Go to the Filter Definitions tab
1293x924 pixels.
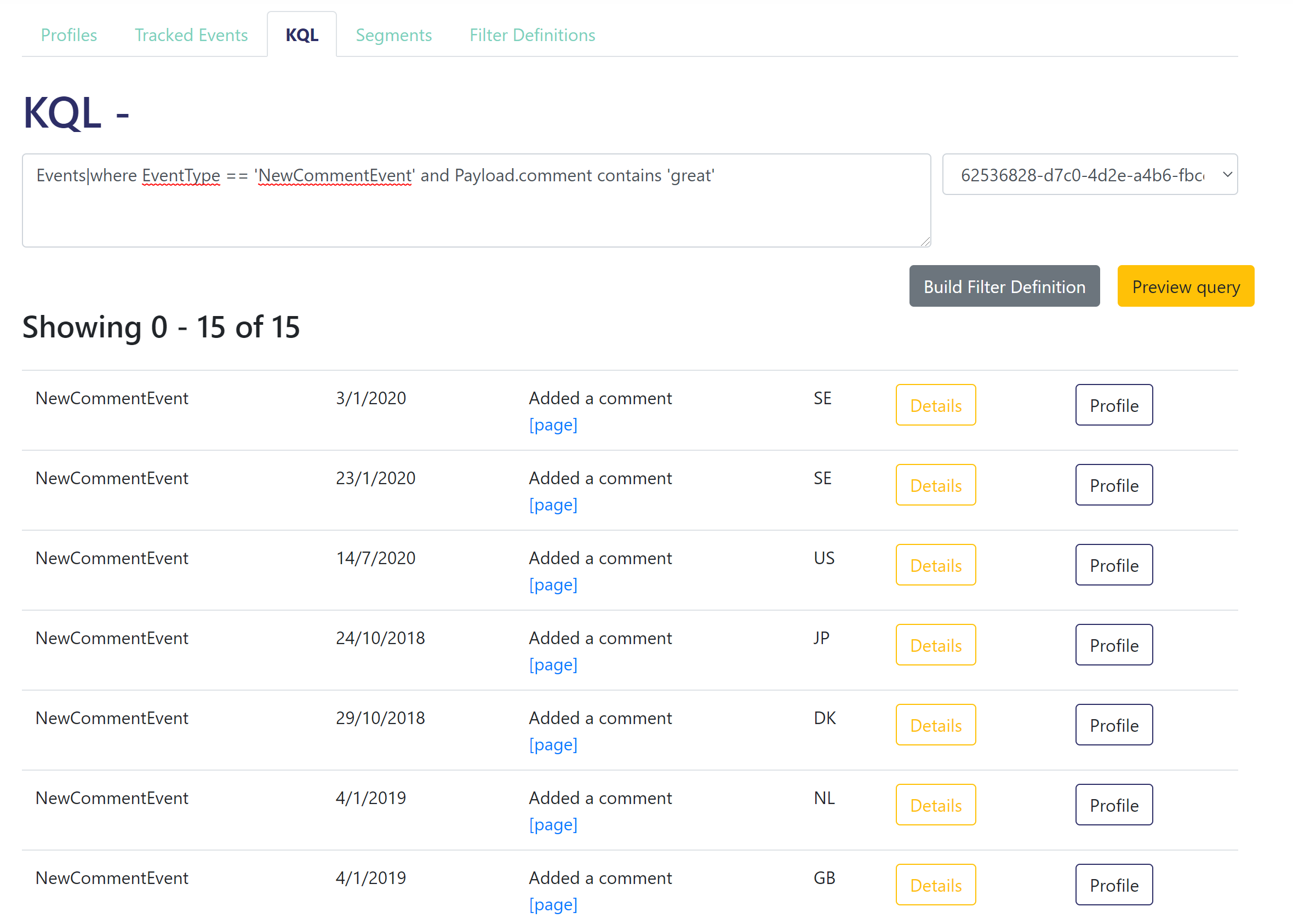pyautogui.click(x=532, y=35)
